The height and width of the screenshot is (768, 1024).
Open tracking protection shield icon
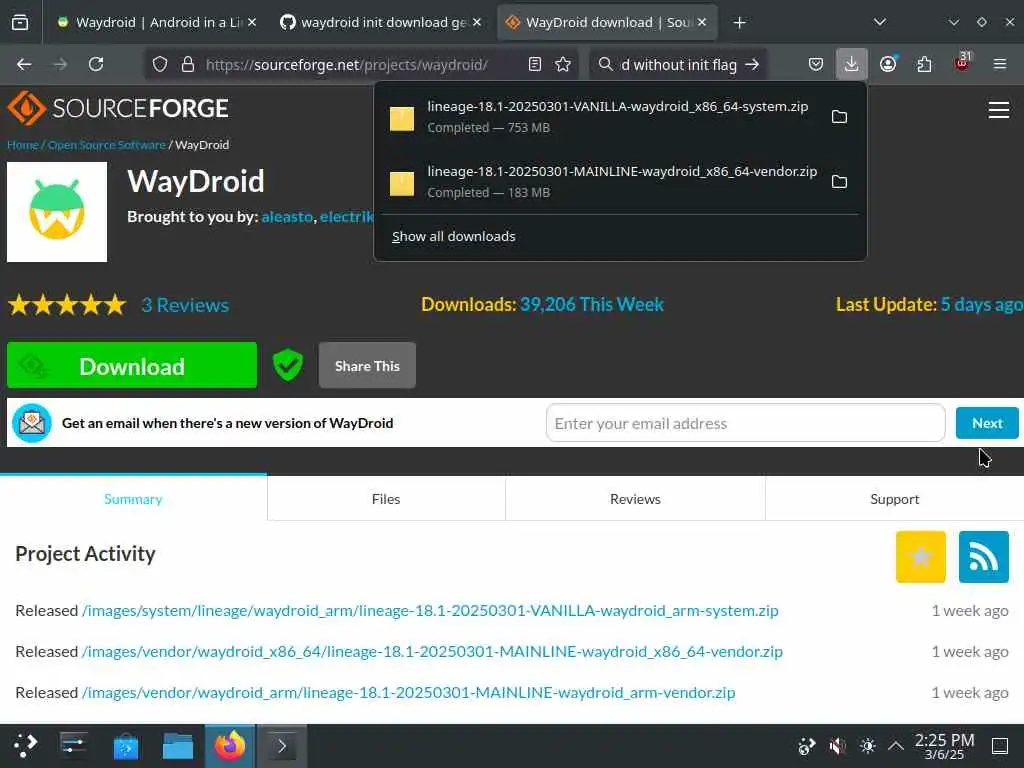pos(160,65)
